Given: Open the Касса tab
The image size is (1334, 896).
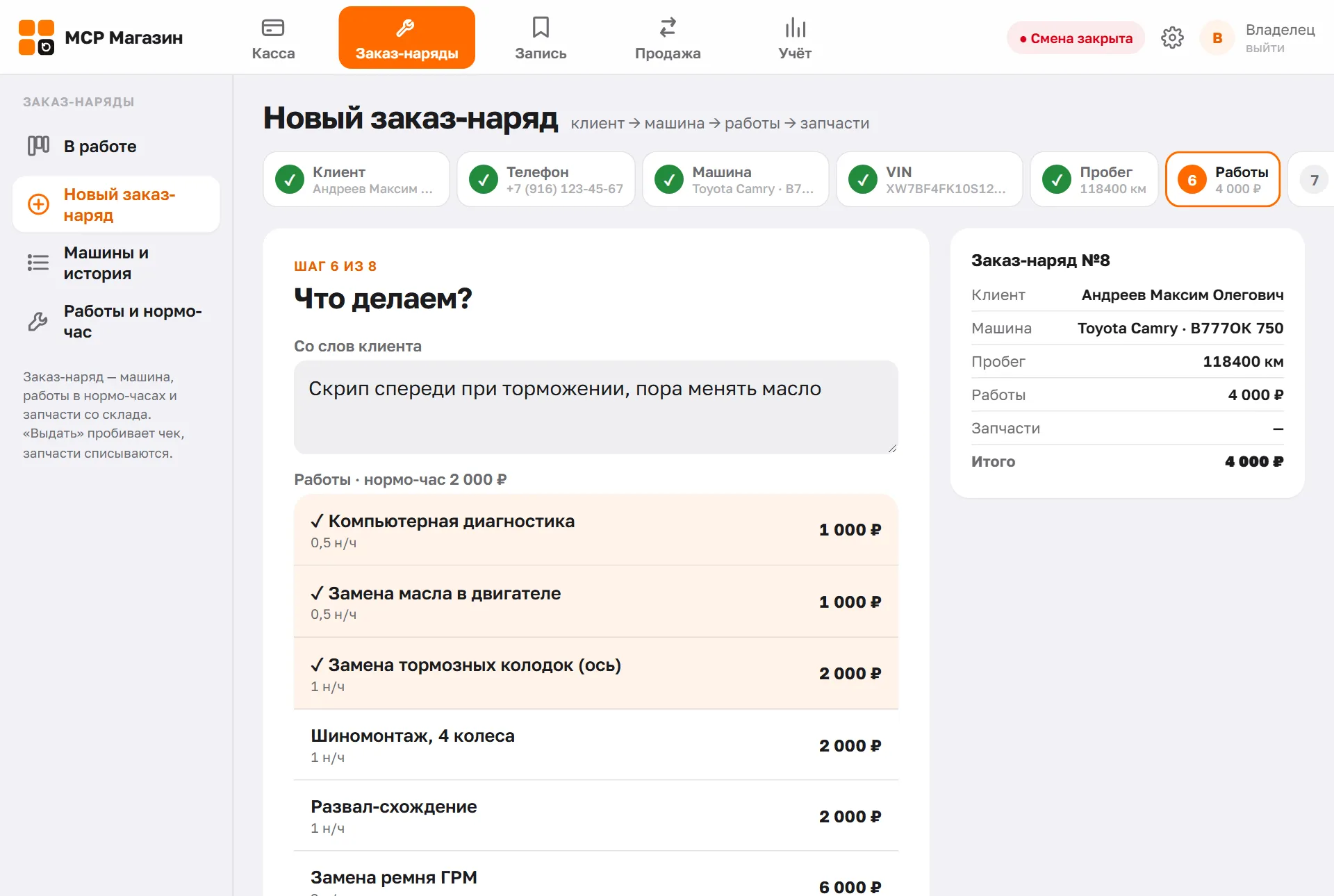Looking at the screenshot, I should pos(273,38).
